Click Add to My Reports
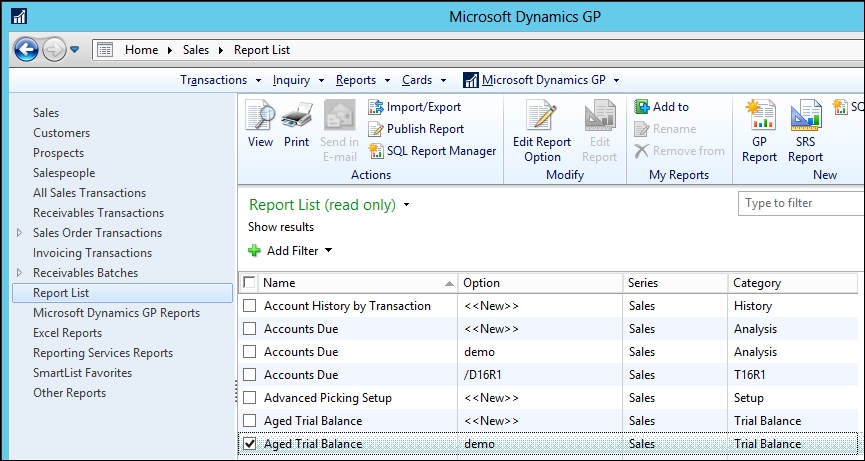The image size is (865, 461). (661, 107)
